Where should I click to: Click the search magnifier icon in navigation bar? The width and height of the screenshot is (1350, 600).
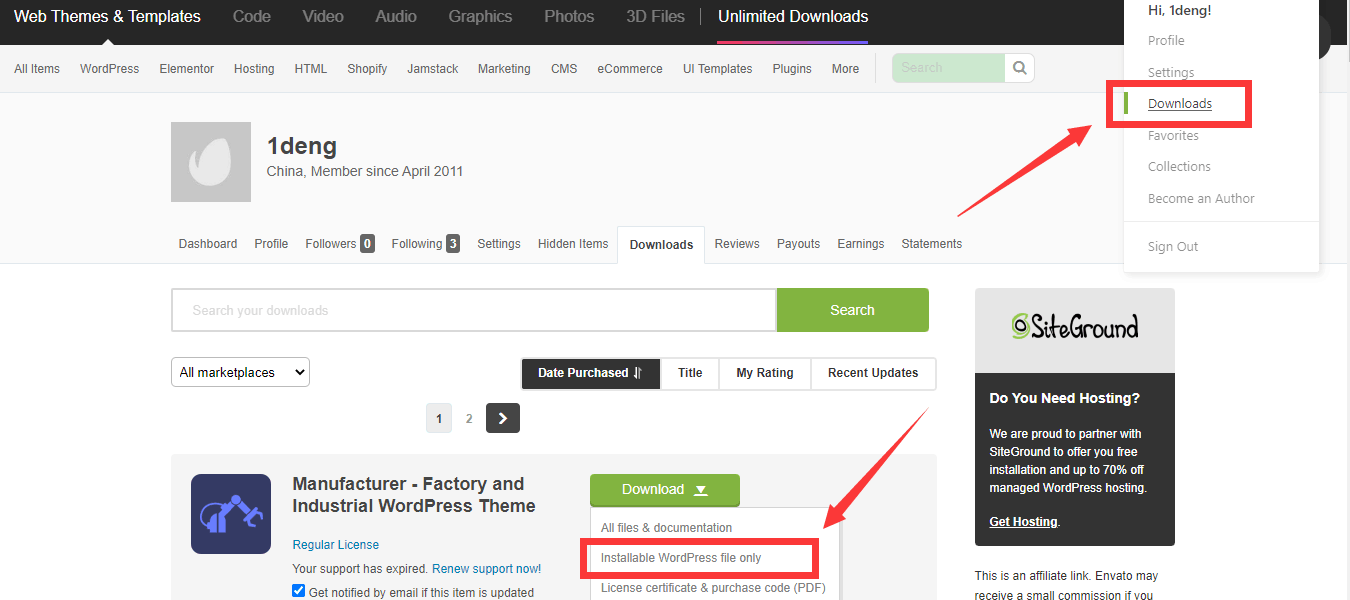1019,68
